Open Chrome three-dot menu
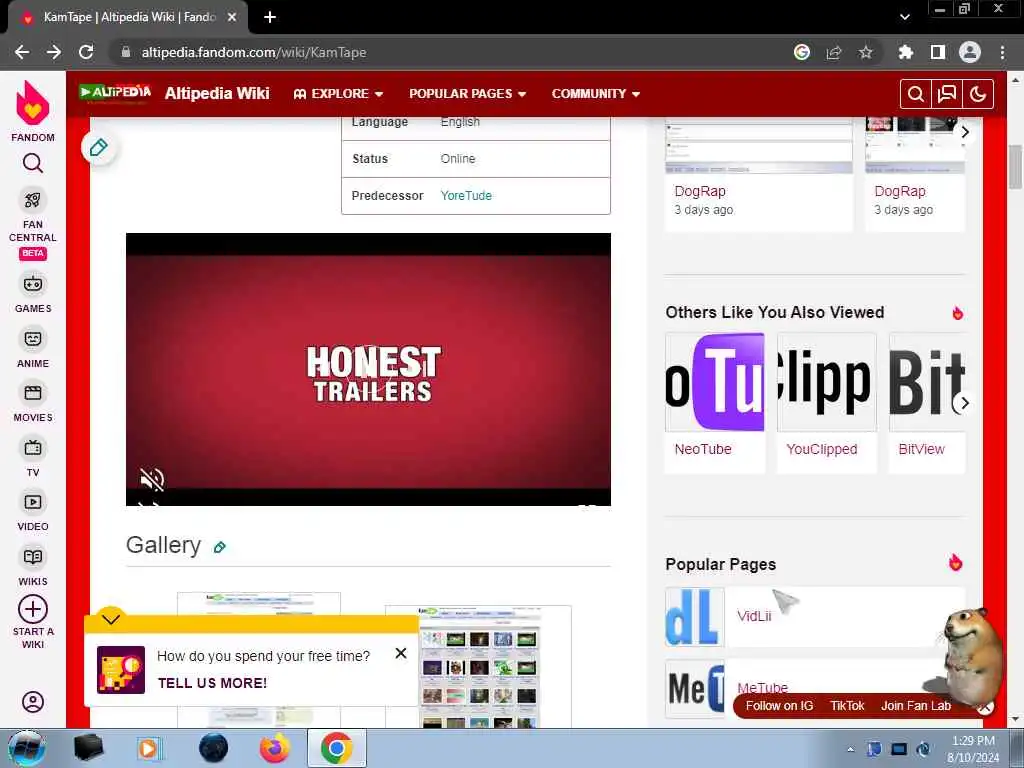 click(1002, 52)
